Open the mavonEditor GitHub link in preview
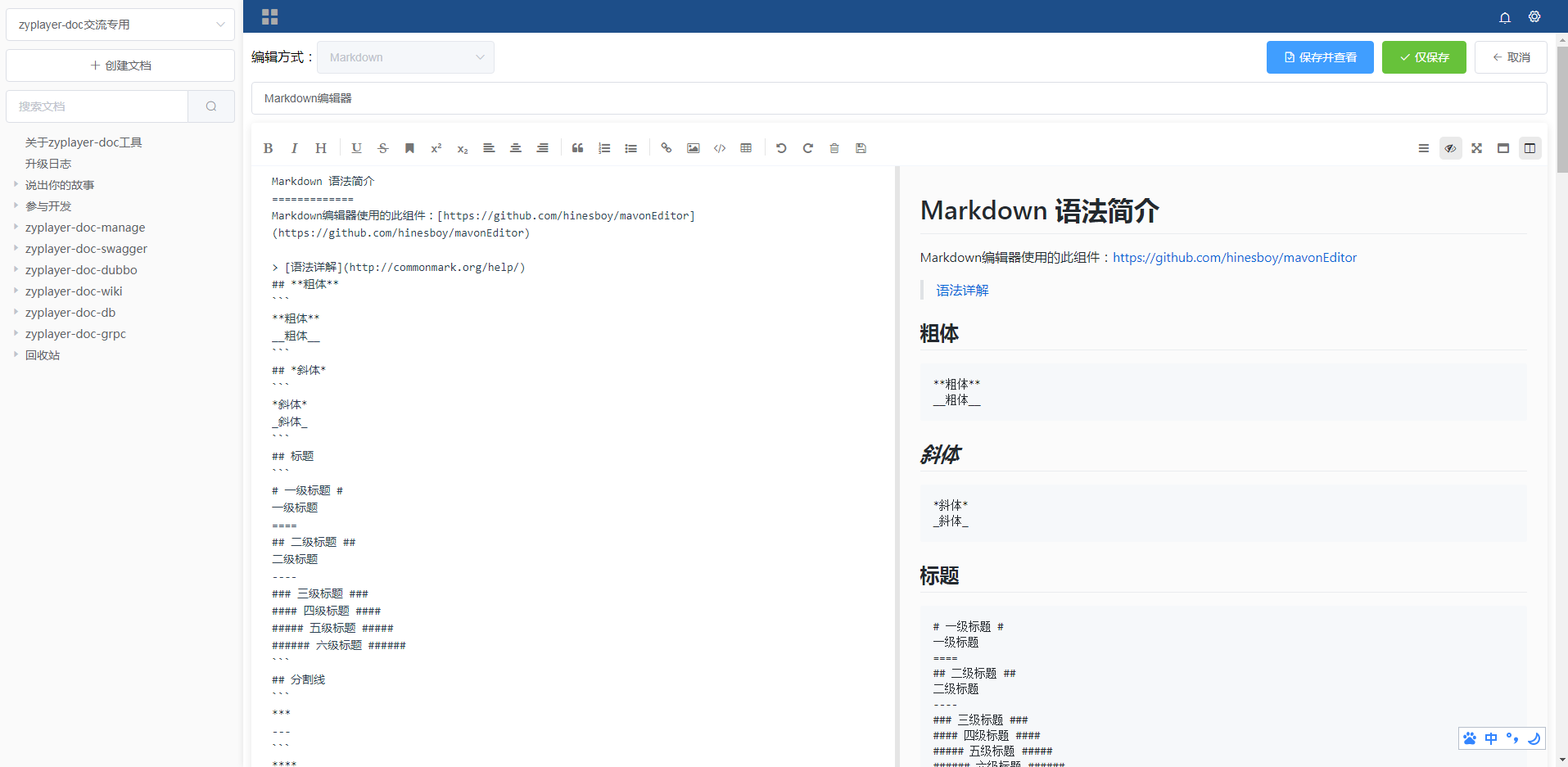This screenshot has height=767, width=1568. point(1235,258)
